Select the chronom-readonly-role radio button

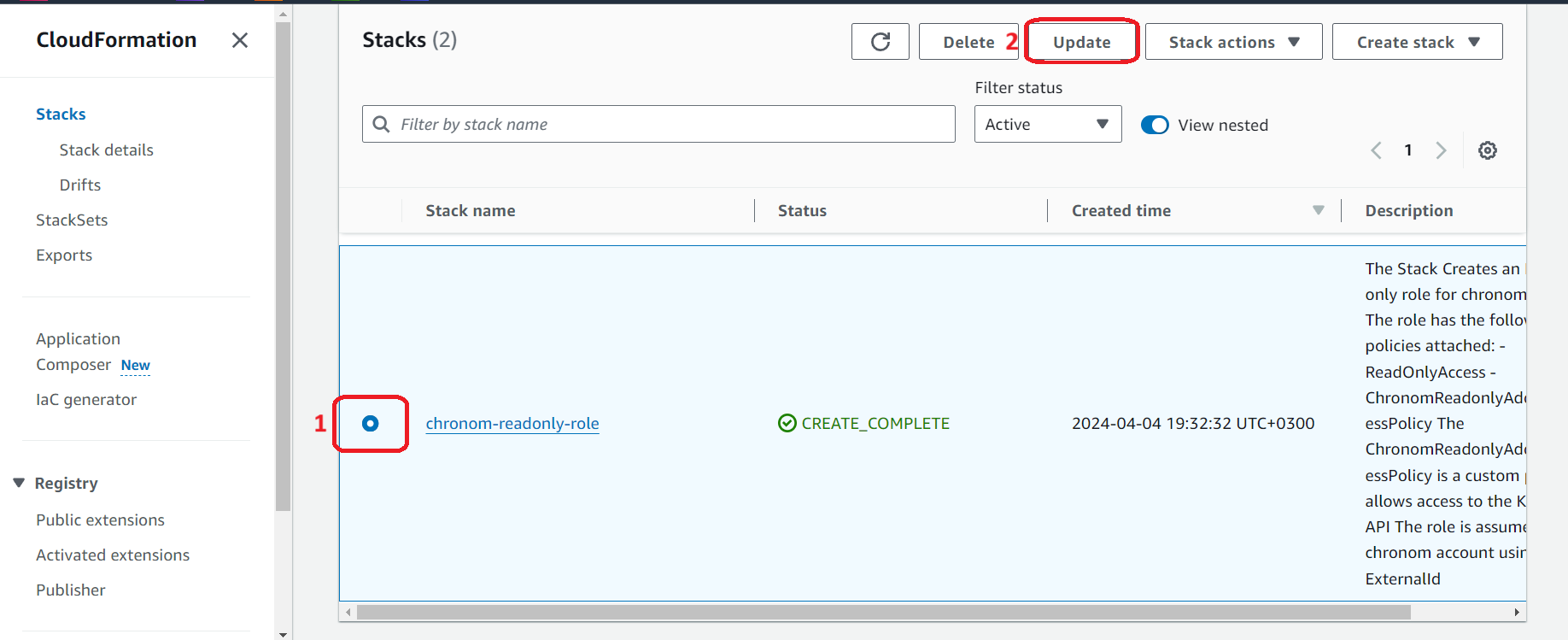pos(370,423)
